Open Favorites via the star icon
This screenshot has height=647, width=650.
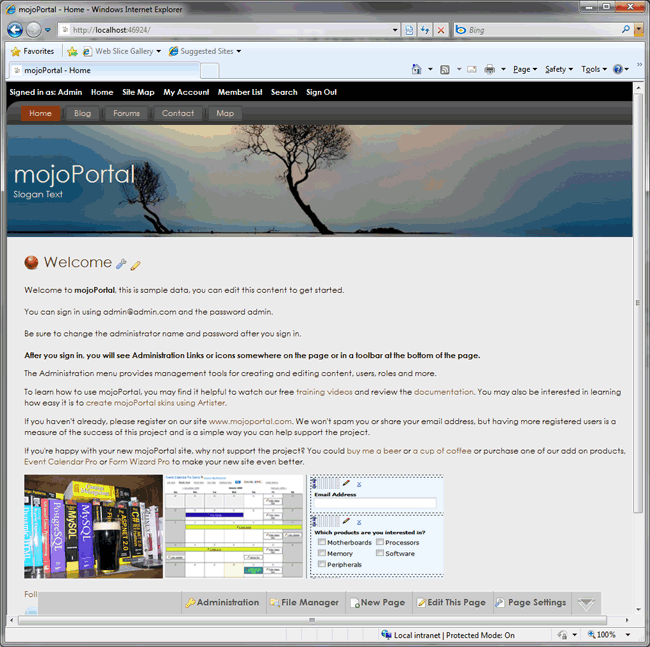[32, 51]
